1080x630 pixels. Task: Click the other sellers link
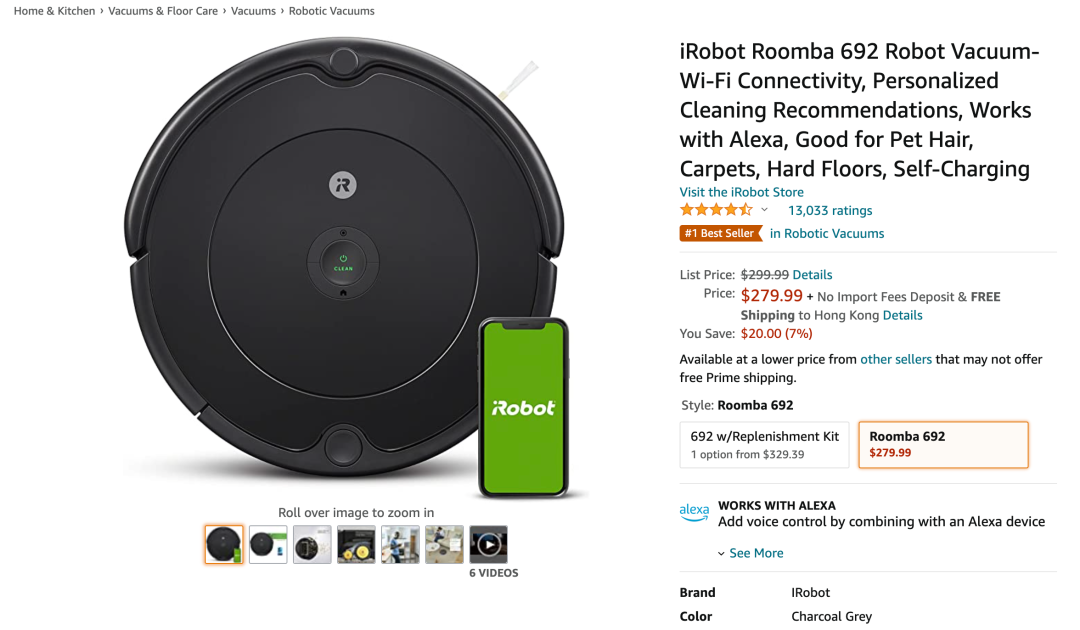(x=895, y=359)
